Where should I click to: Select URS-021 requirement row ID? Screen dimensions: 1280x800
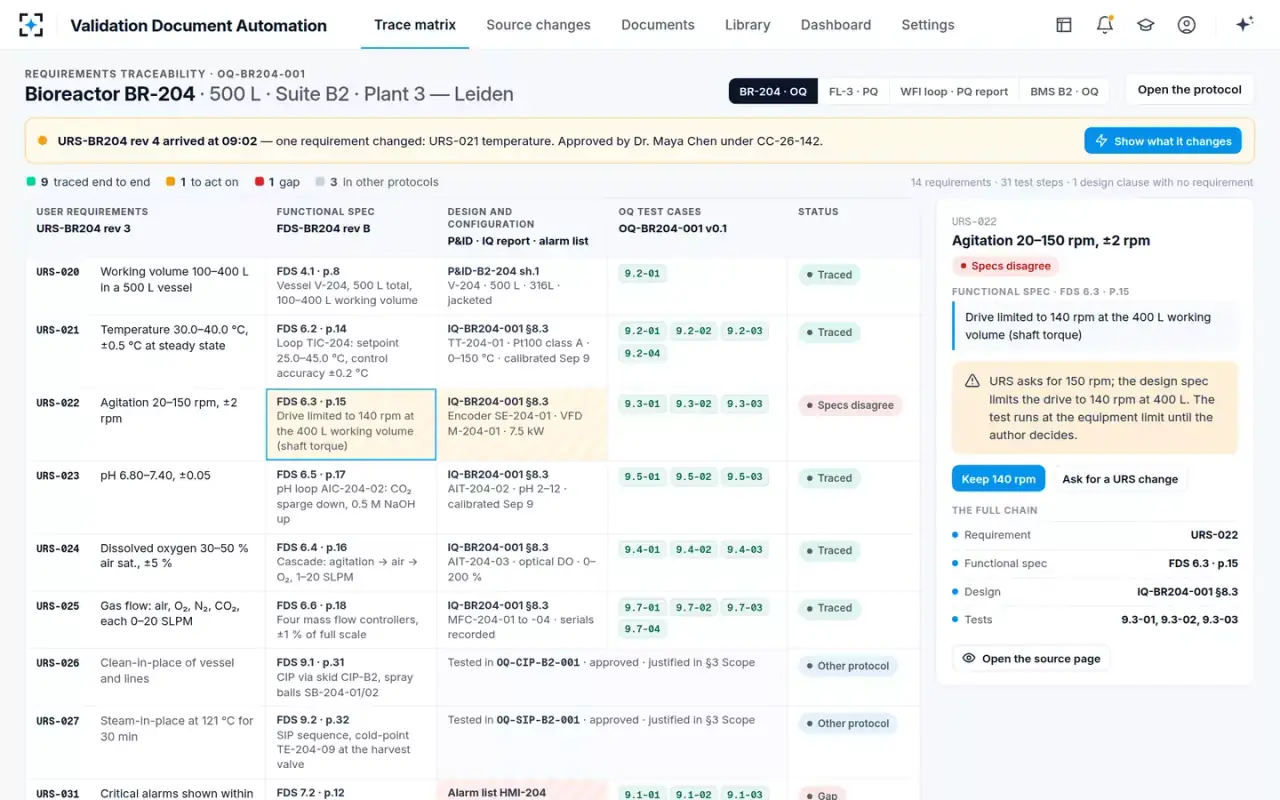pos(58,330)
